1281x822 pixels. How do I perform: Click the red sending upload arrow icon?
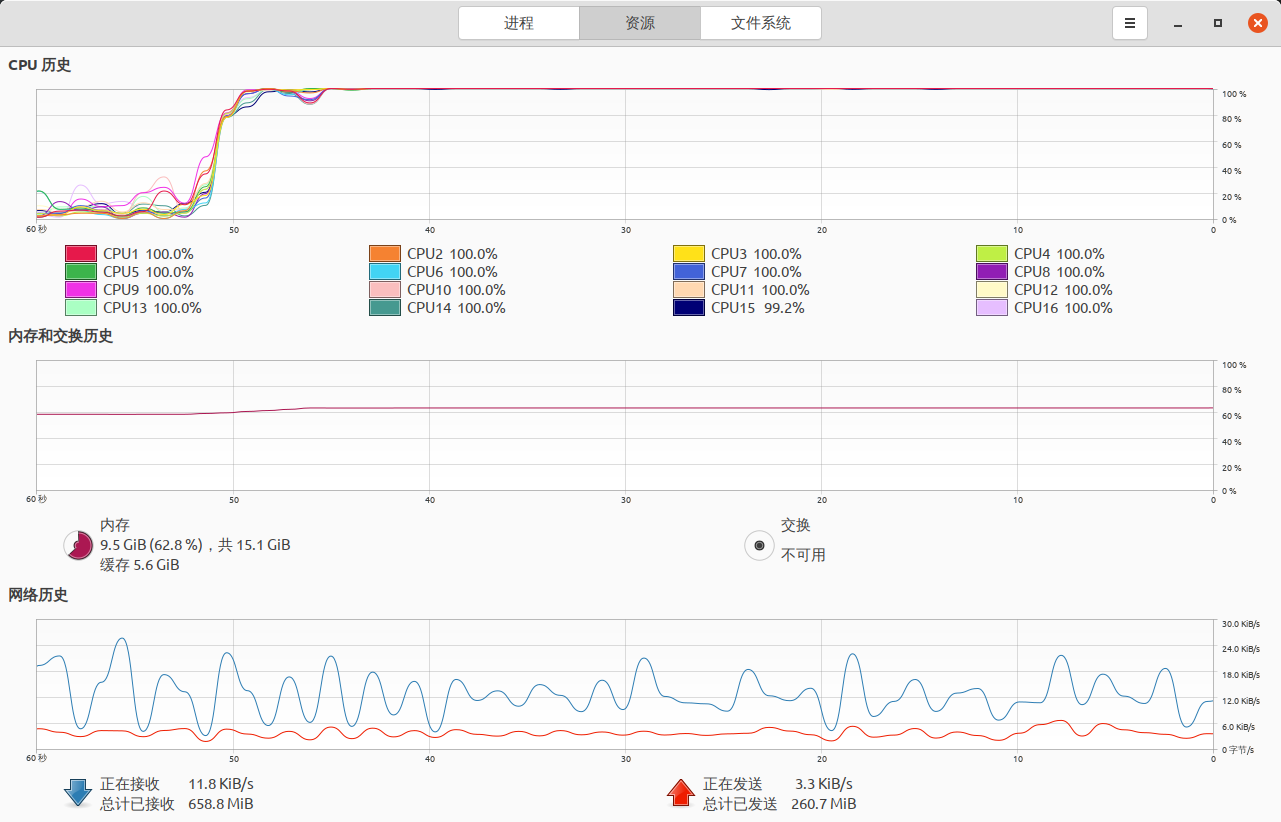click(x=681, y=793)
